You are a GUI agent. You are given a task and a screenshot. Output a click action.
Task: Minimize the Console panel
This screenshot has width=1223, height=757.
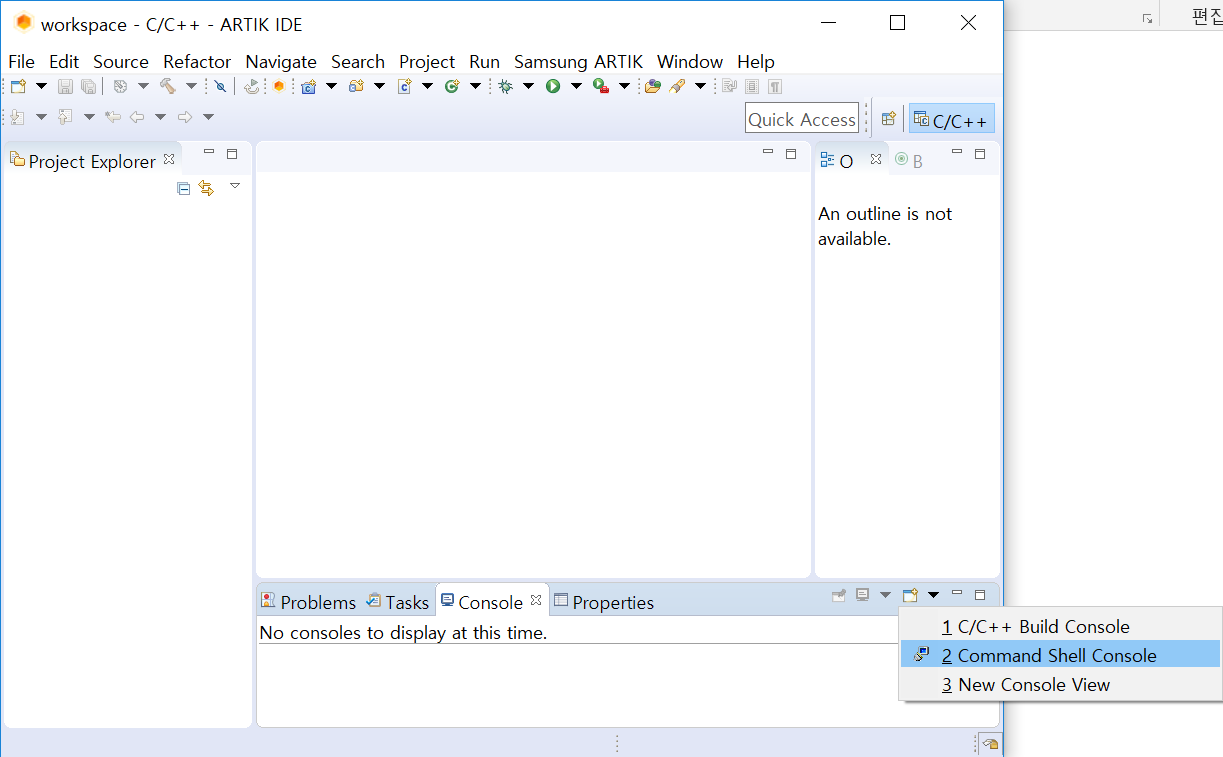tap(957, 593)
